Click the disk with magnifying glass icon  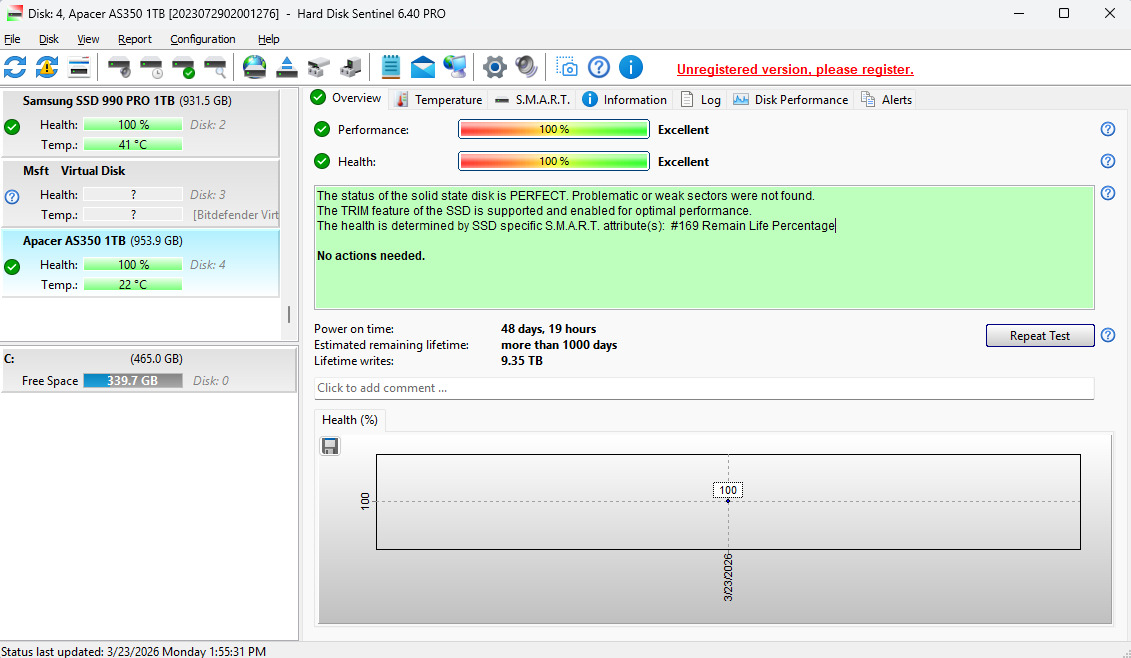click(x=215, y=67)
